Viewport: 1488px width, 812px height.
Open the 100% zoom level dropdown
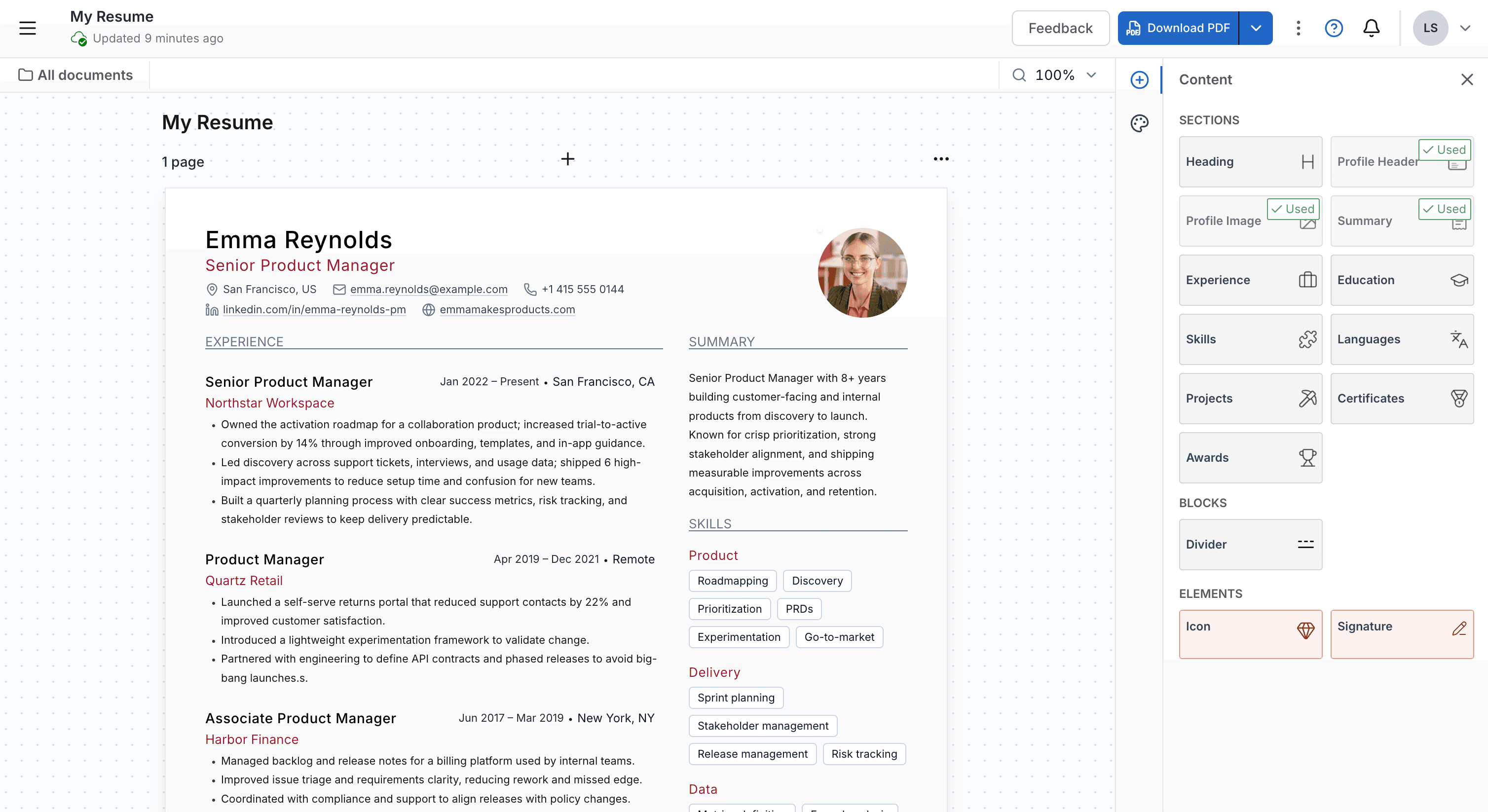click(x=1066, y=75)
